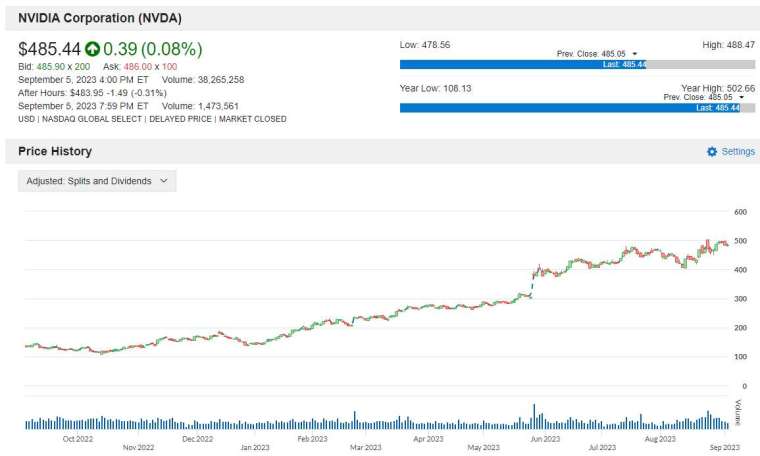760x456 pixels.
Task: Click the Price History section heading
Action: [55, 151]
